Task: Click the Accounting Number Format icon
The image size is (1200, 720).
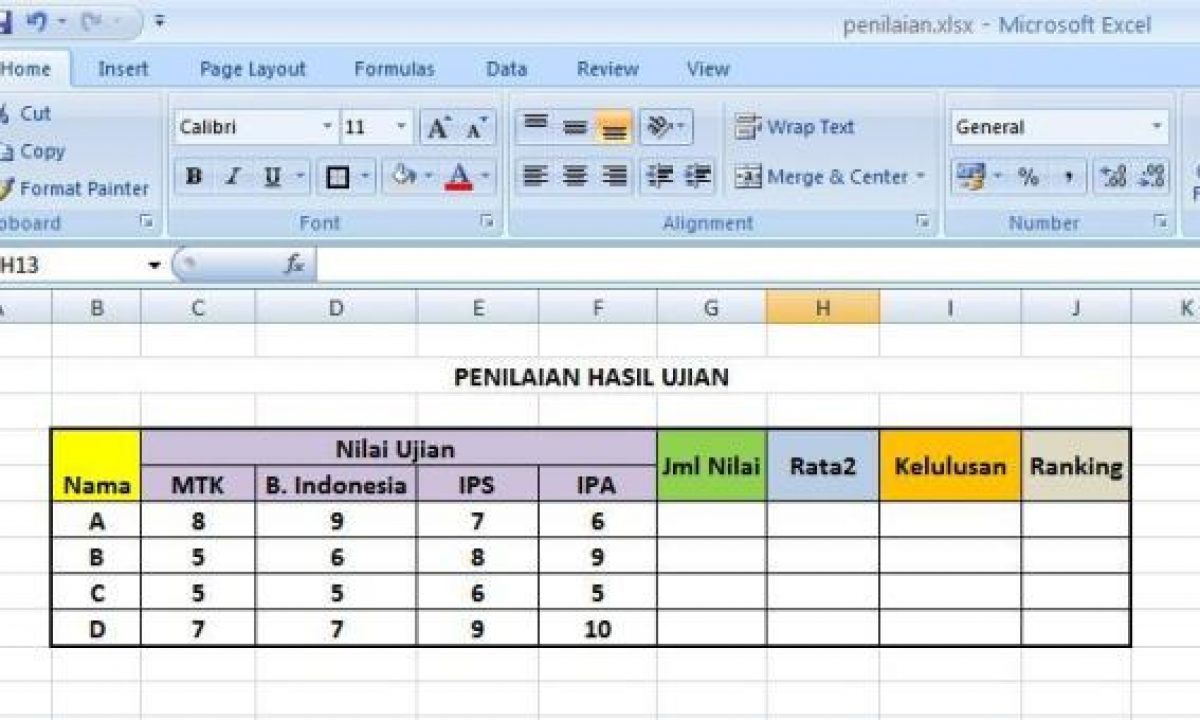Action: [x=970, y=177]
